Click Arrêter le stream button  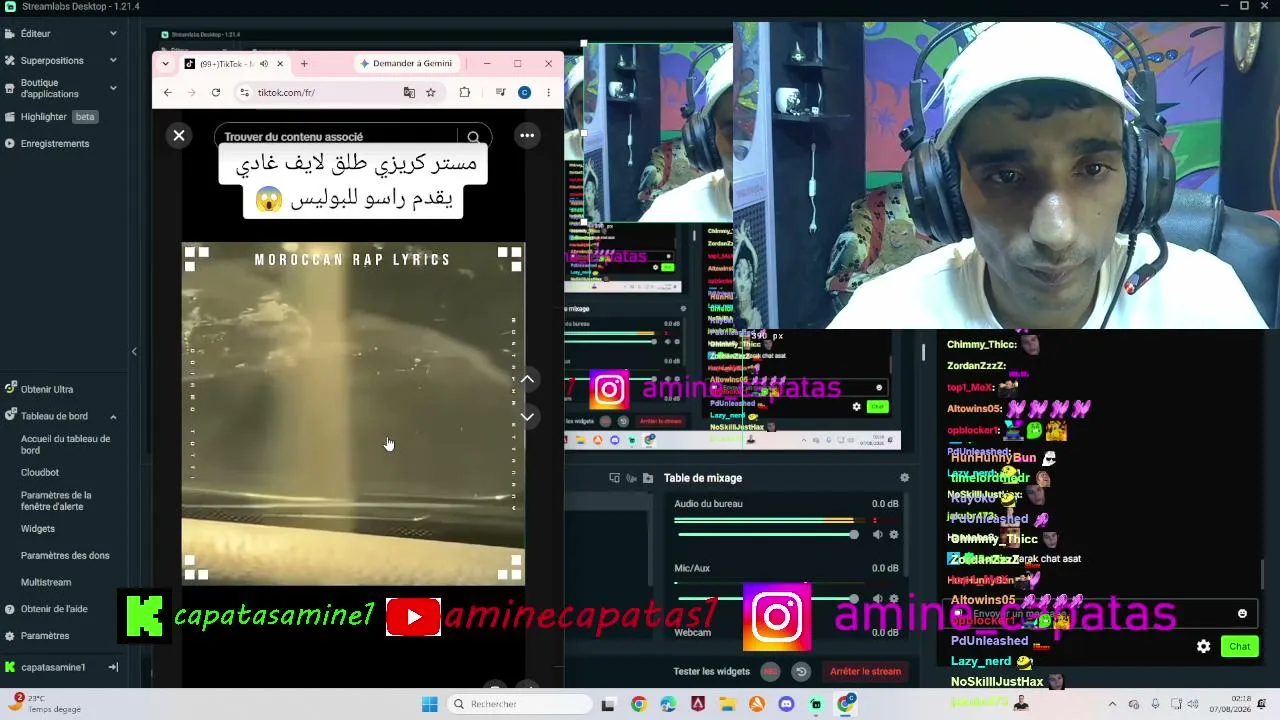pos(866,671)
